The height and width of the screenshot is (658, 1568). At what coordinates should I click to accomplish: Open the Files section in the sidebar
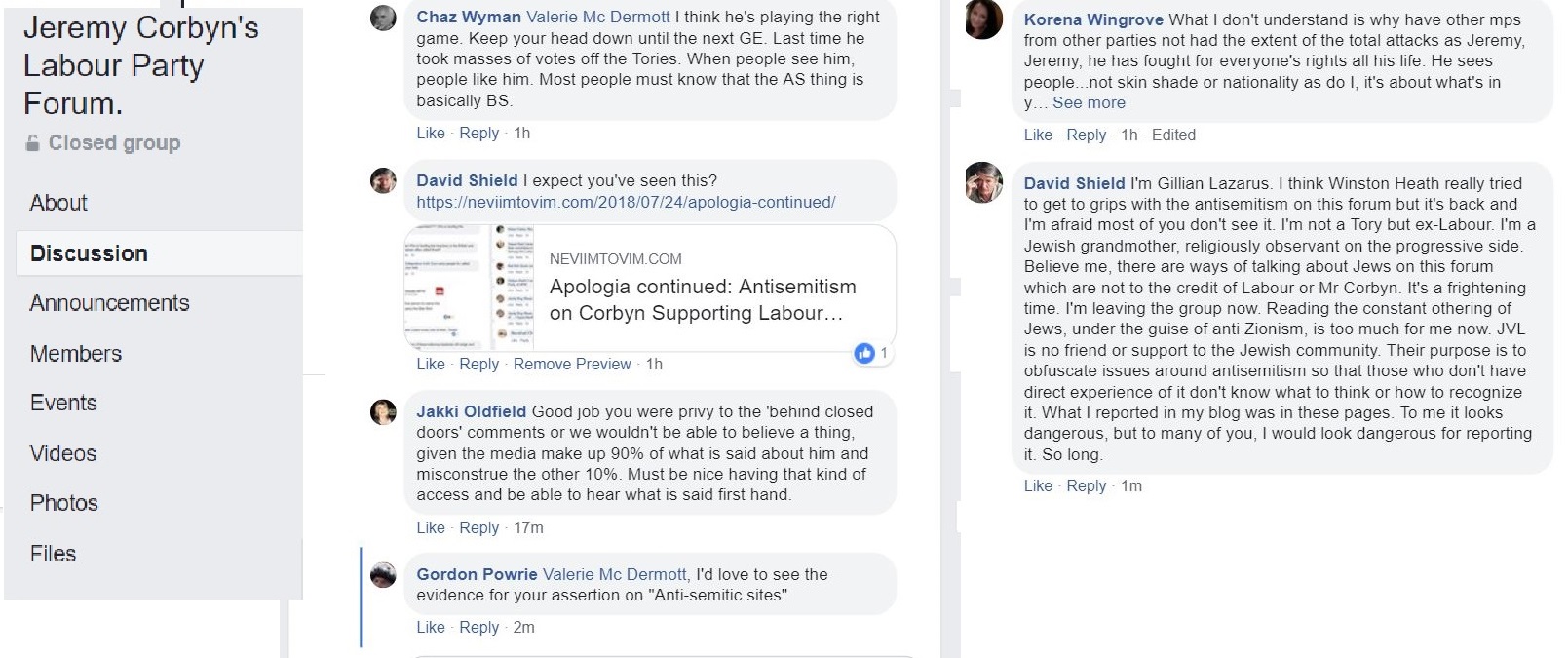(x=53, y=554)
